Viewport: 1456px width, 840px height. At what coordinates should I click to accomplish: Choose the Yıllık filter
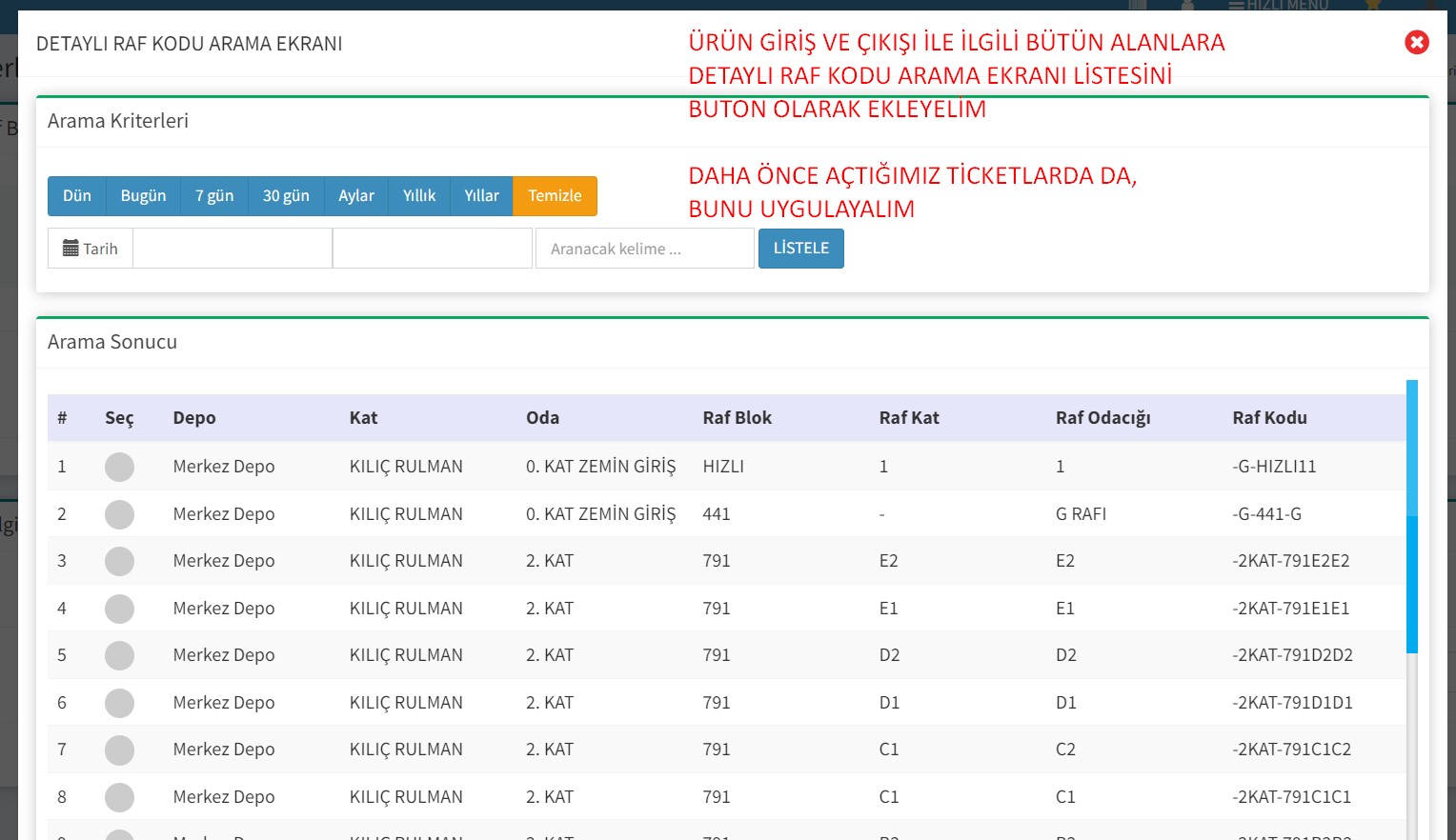click(x=419, y=196)
